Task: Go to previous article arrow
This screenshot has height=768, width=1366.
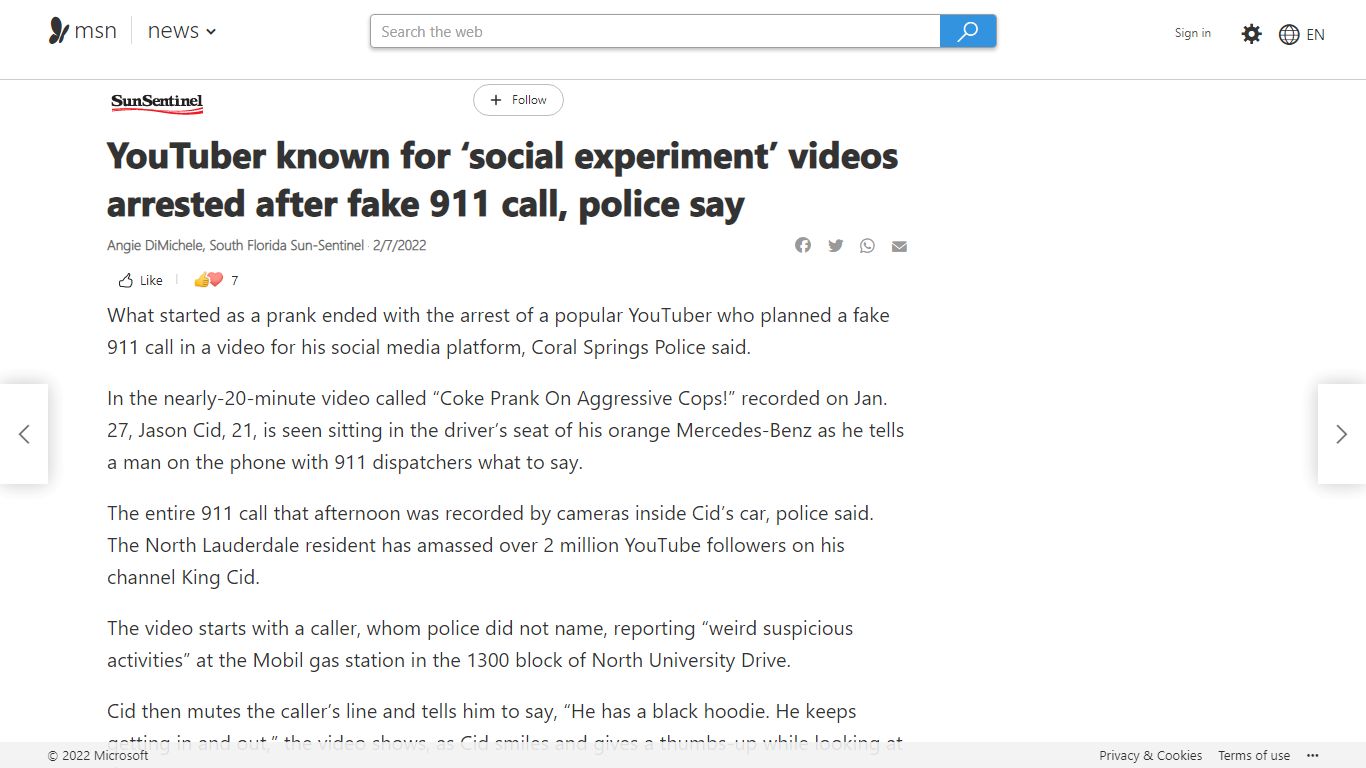Action: click(x=24, y=434)
